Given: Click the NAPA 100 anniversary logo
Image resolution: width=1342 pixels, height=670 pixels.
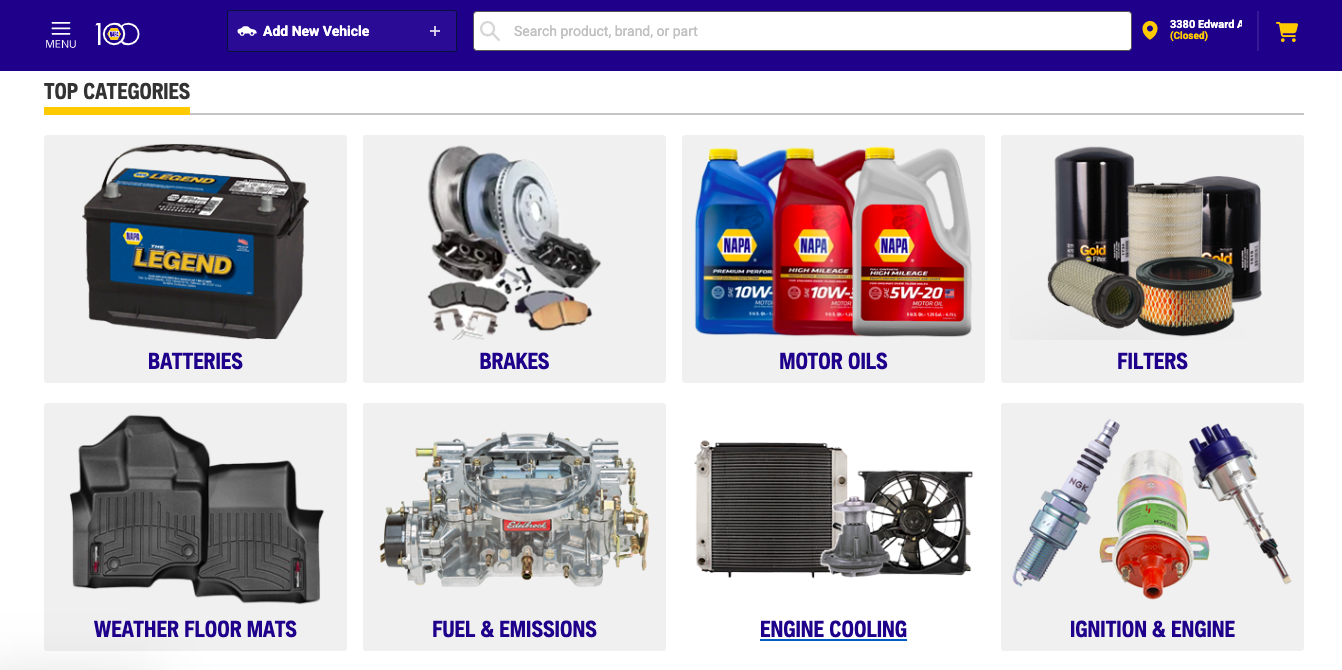Looking at the screenshot, I should (118, 34).
